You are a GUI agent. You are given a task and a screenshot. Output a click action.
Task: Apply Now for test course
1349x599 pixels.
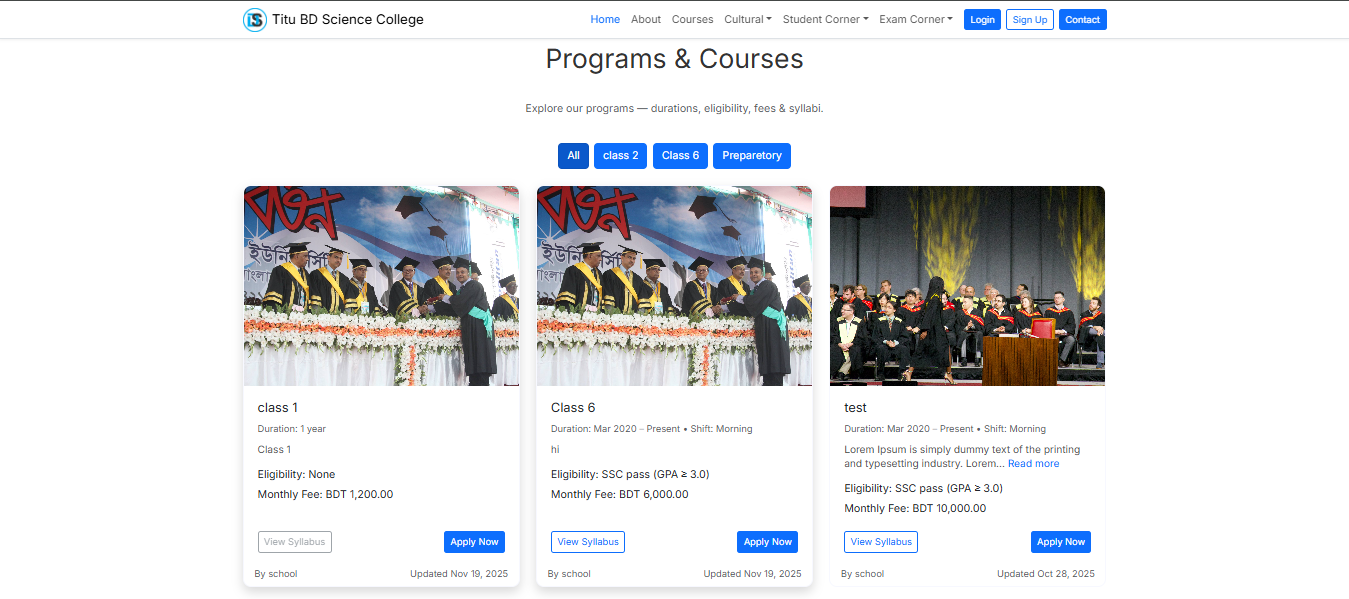[1061, 542]
